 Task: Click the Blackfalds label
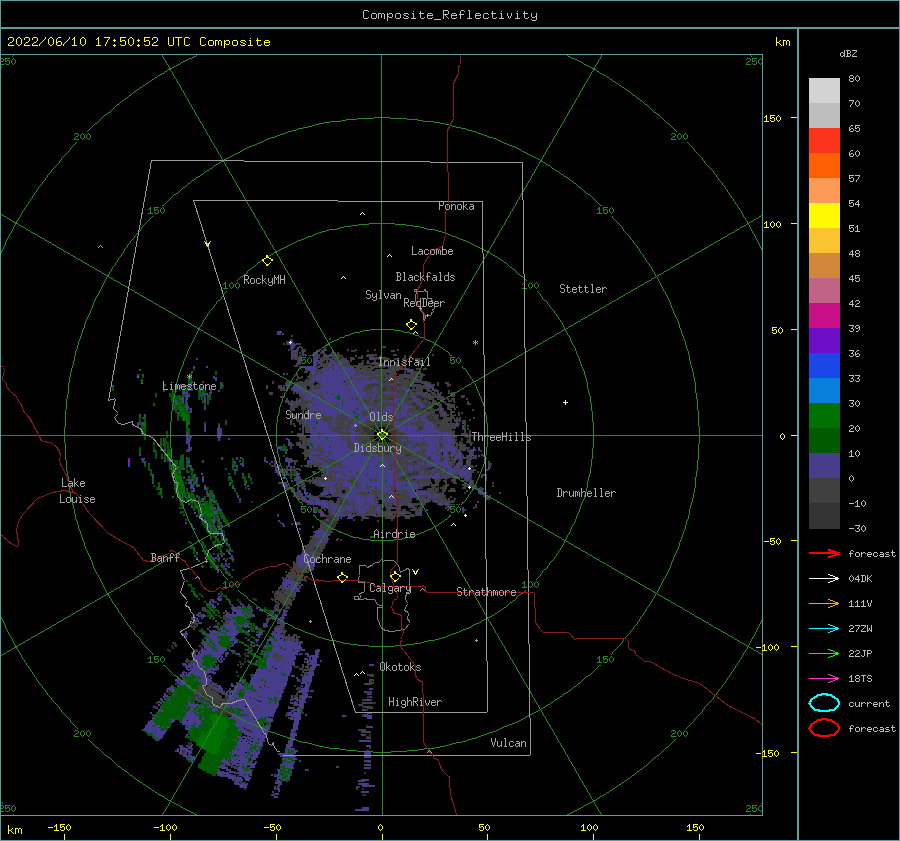[425, 277]
